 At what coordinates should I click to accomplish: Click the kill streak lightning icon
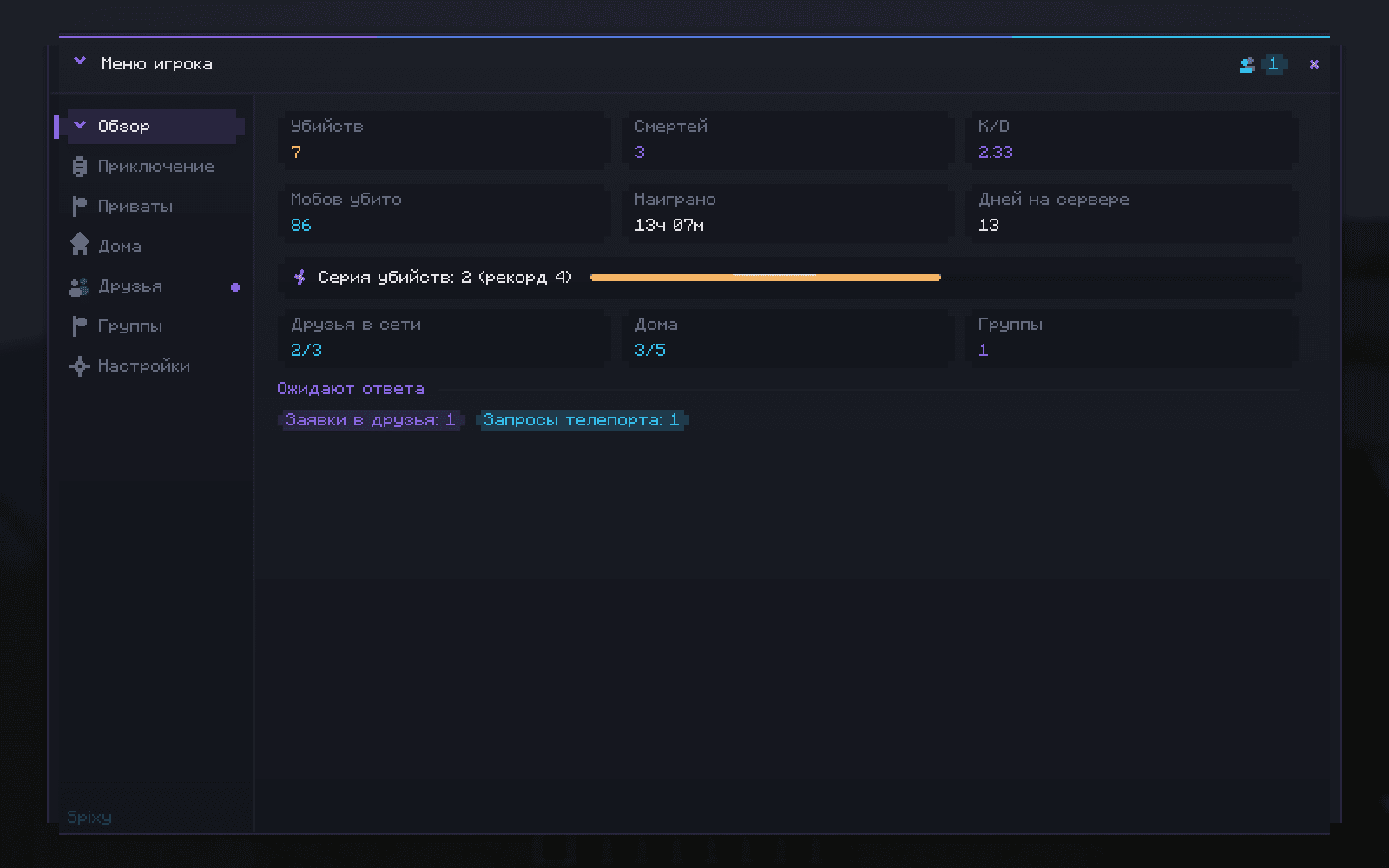[300, 277]
